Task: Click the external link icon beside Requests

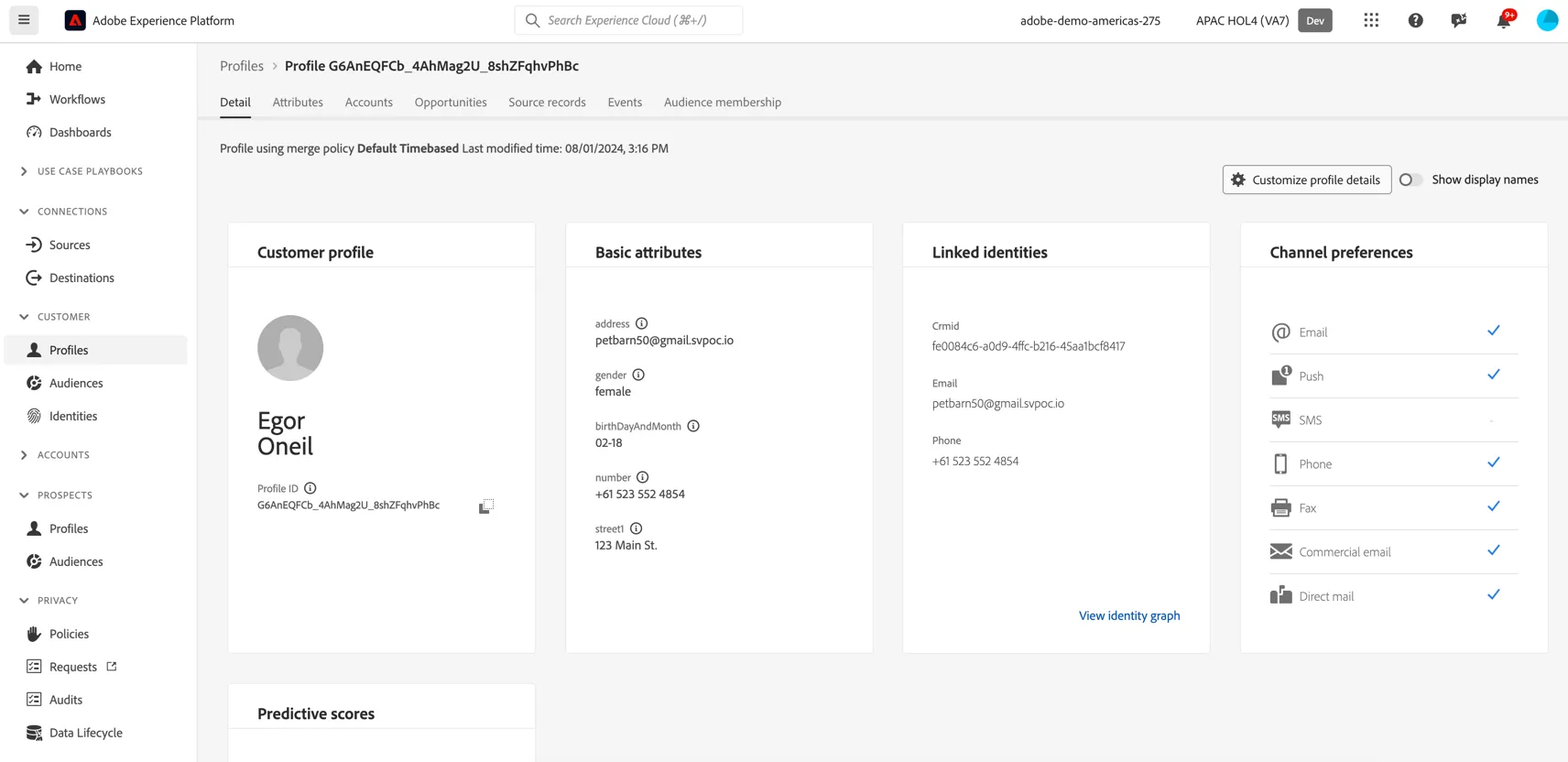Action: (112, 666)
